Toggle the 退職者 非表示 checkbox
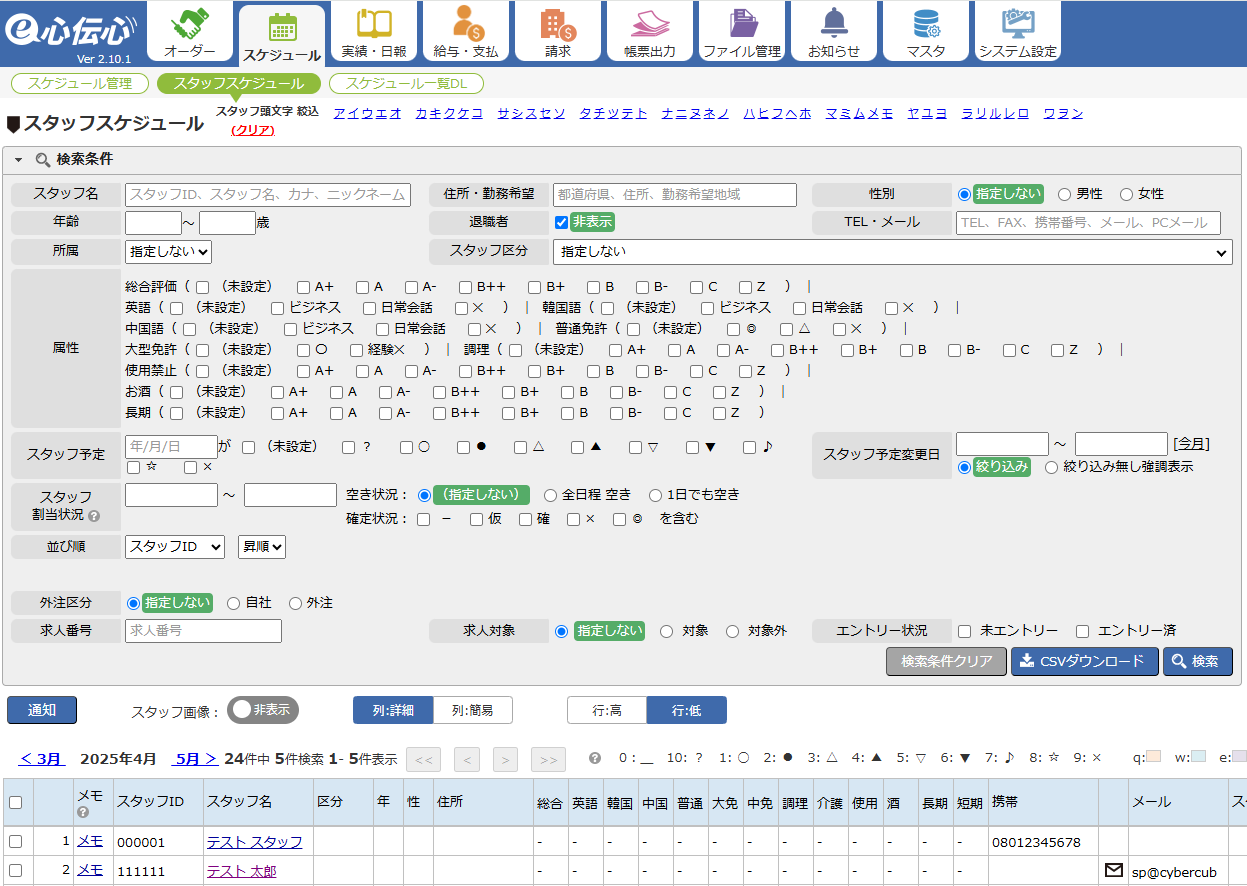1247x886 pixels. point(562,222)
